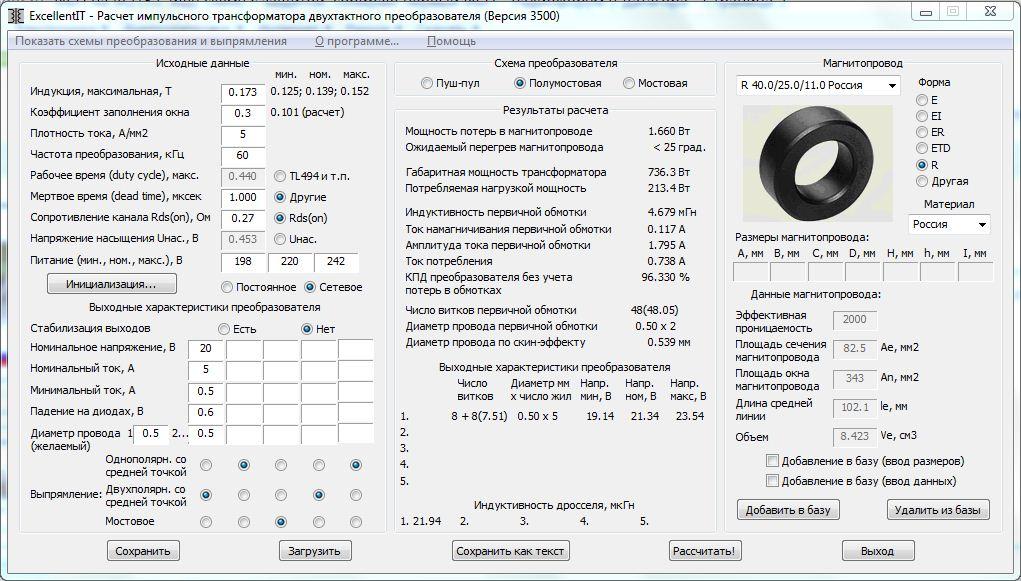
Task: Select the Пуш-пул converter scheme
Action: point(427,83)
